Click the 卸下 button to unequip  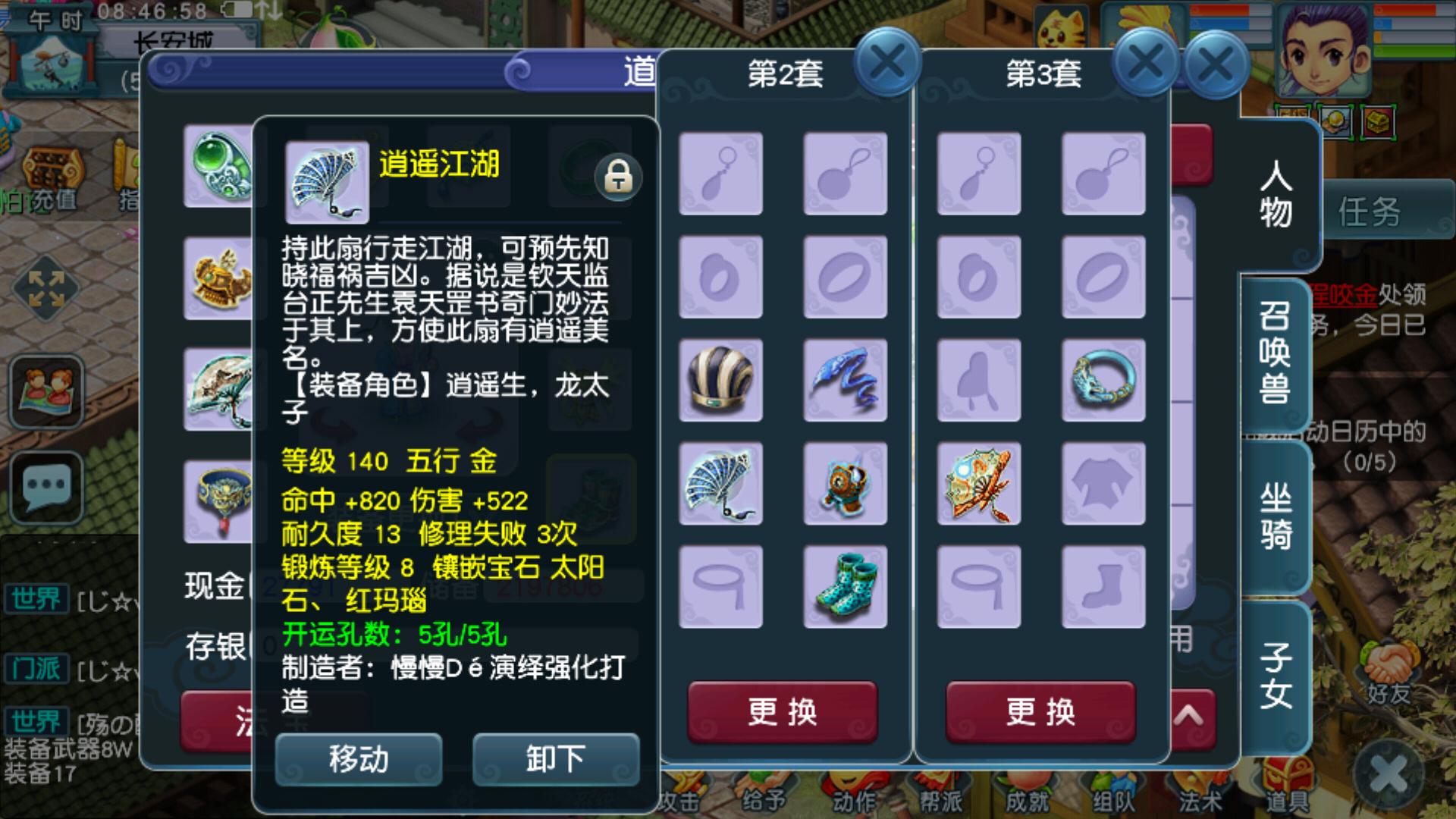(x=556, y=759)
